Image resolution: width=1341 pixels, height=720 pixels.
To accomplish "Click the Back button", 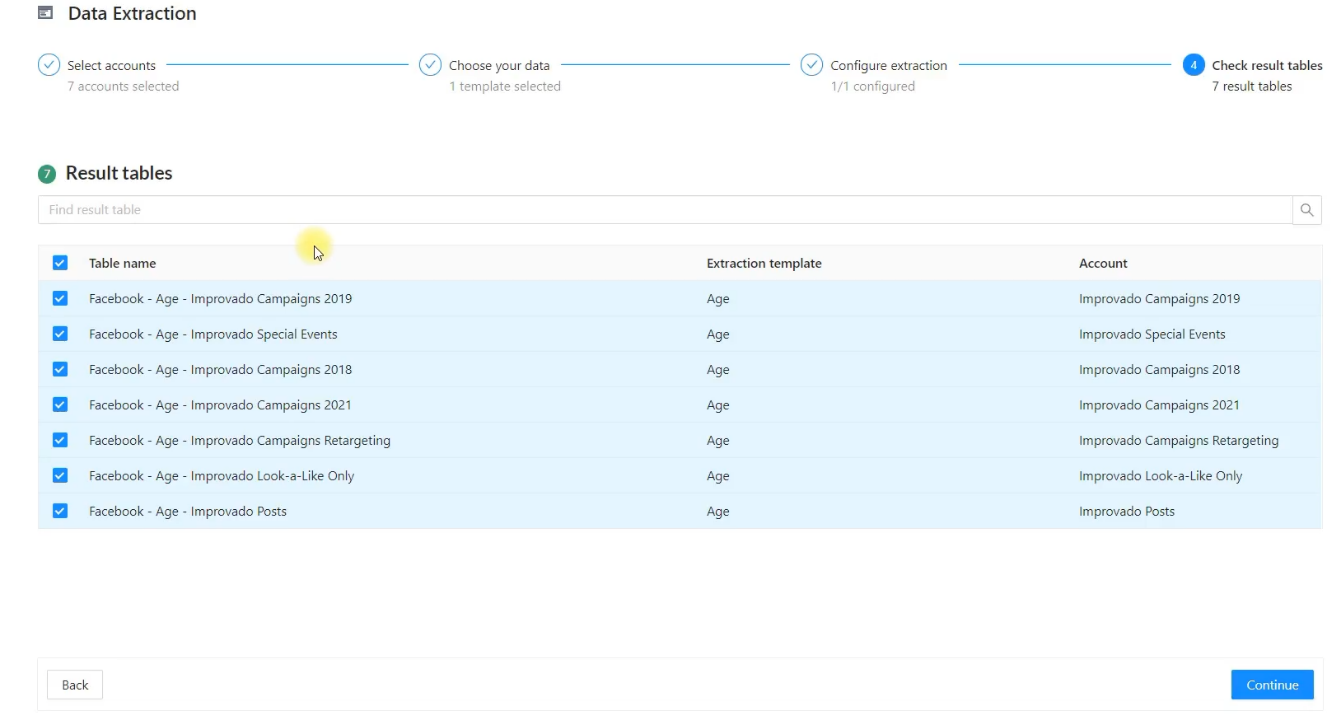I will [75, 685].
